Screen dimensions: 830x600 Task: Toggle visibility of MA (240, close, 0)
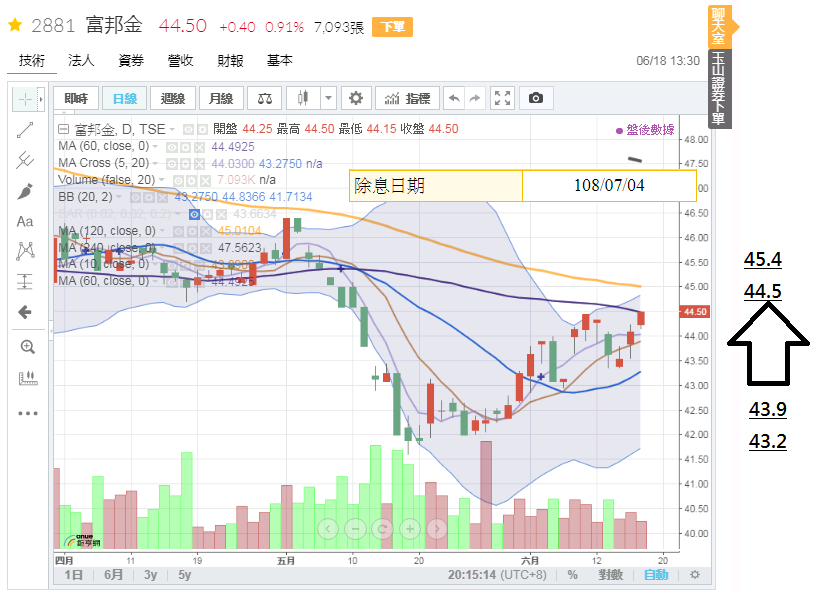point(178,248)
